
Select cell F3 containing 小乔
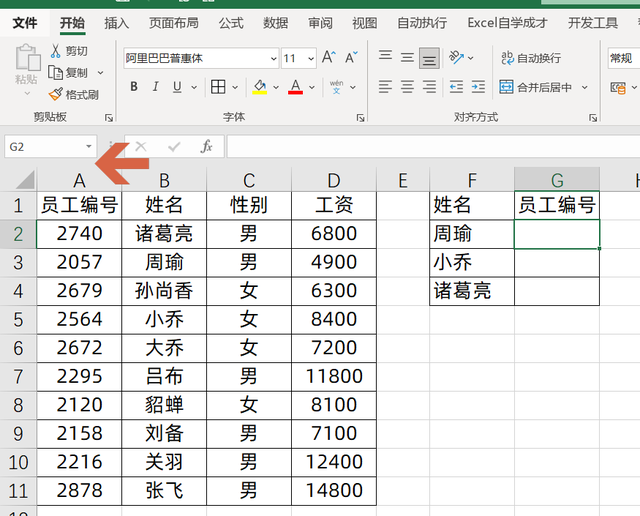472,262
